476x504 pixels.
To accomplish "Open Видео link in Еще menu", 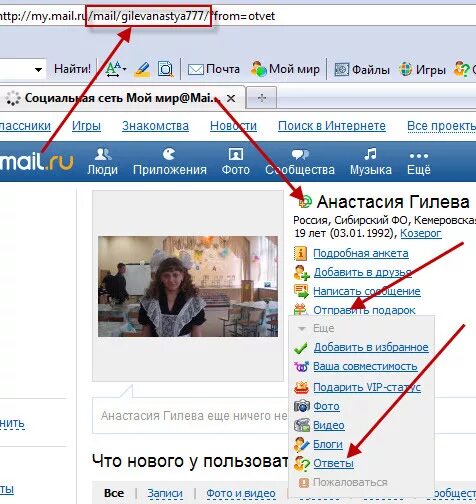I will tap(329, 425).
